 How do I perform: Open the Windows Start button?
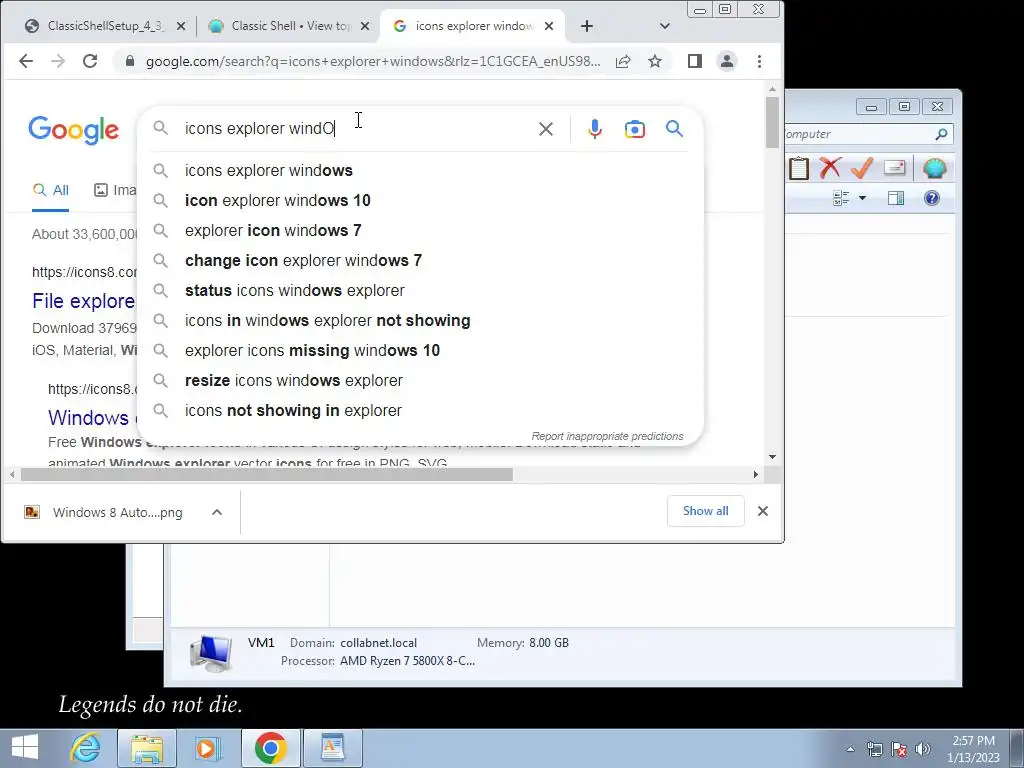point(25,748)
